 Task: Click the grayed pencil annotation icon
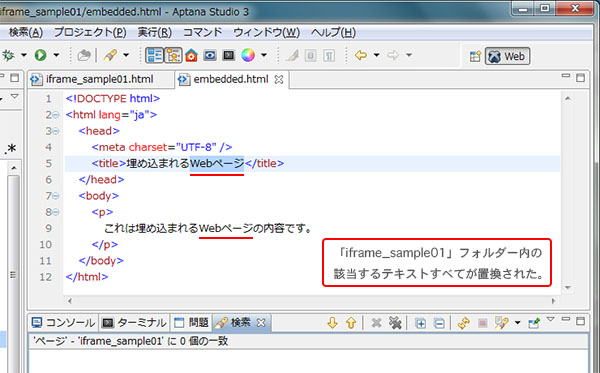[293, 56]
